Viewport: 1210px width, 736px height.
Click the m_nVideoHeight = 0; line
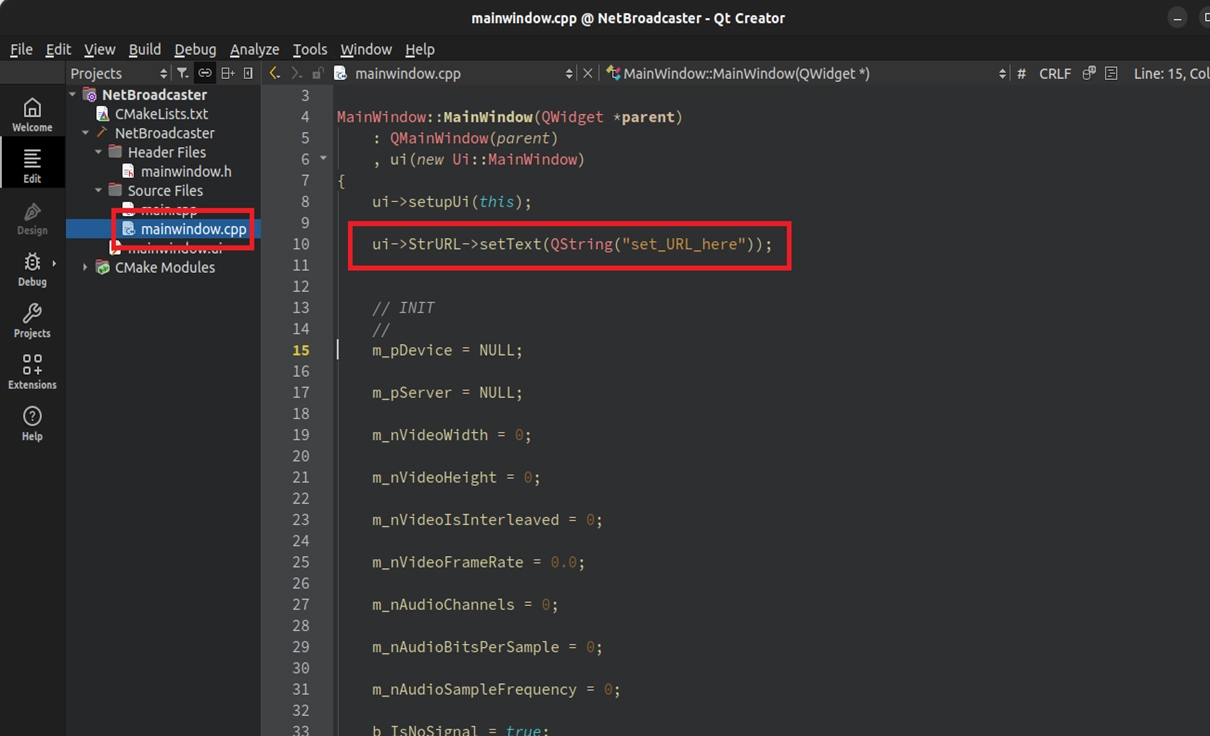pyautogui.click(x=456, y=477)
